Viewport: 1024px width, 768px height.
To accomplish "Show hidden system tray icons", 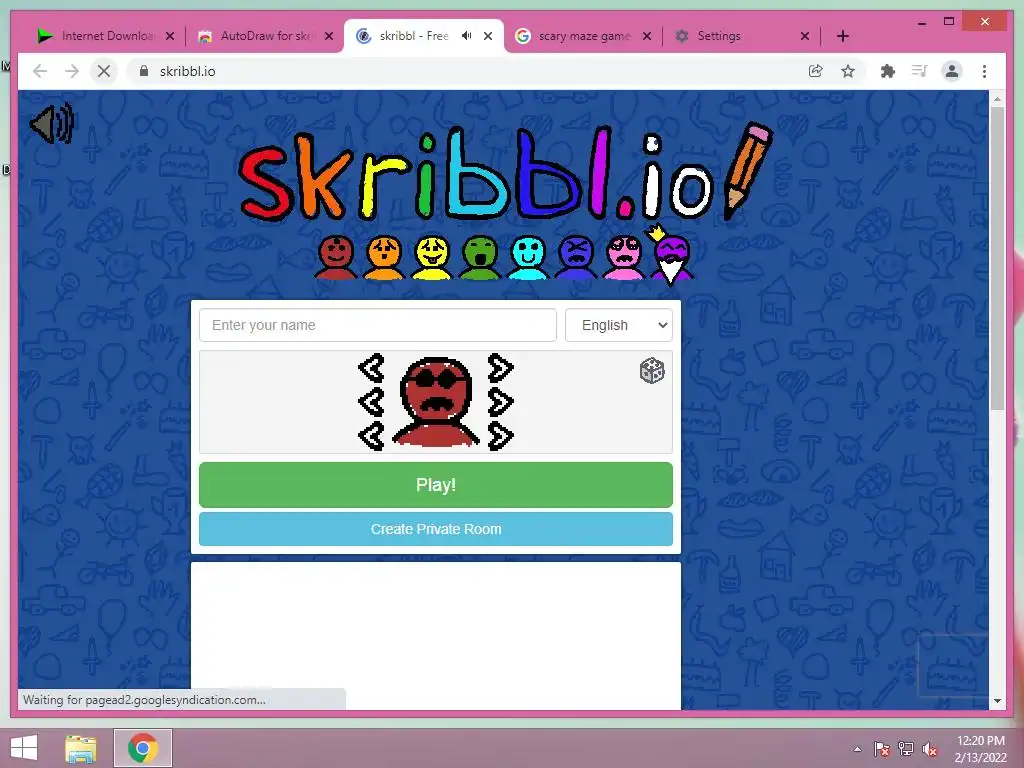I will pyautogui.click(x=857, y=749).
